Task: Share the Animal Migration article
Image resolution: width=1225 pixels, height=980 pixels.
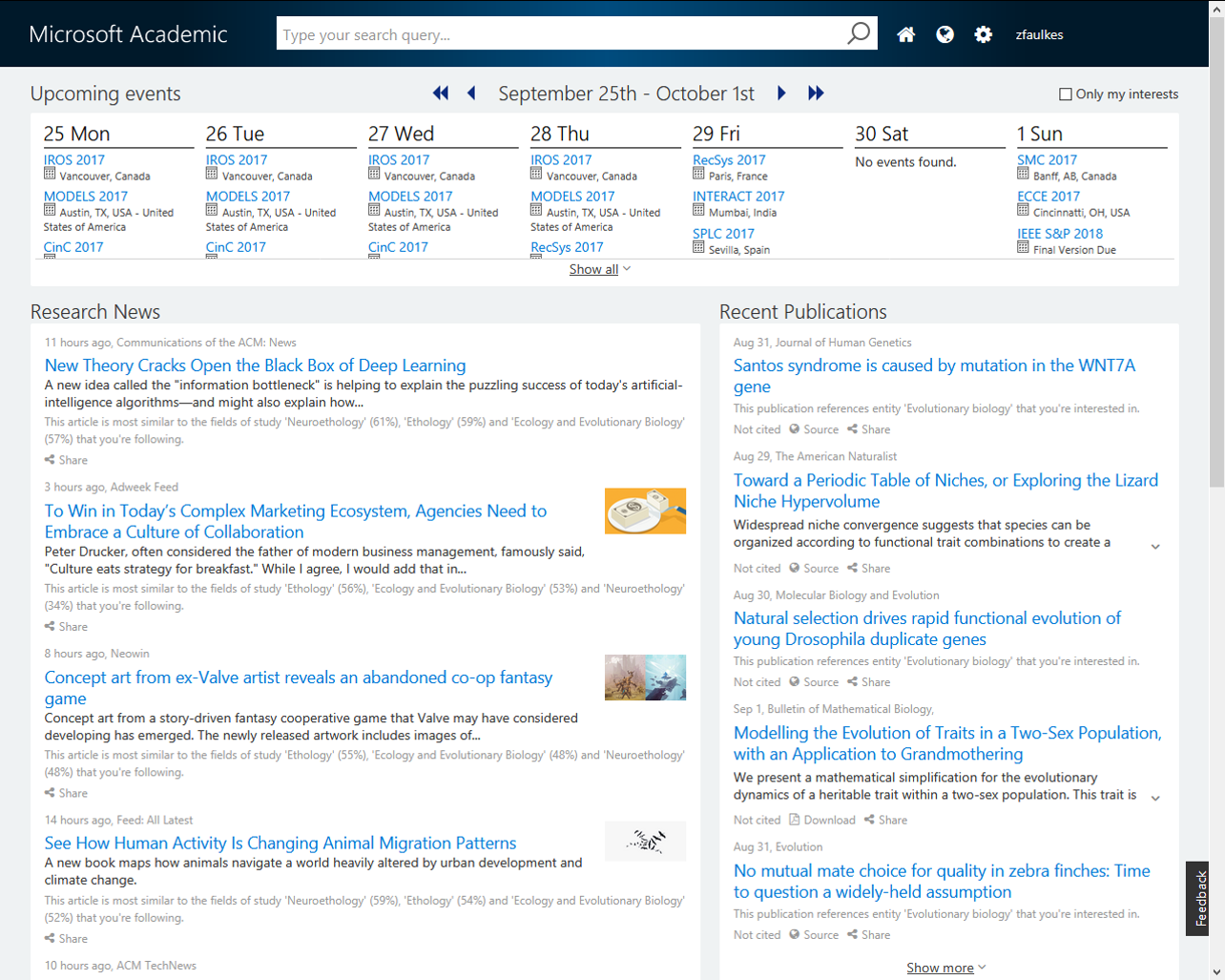Action: tap(66, 939)
